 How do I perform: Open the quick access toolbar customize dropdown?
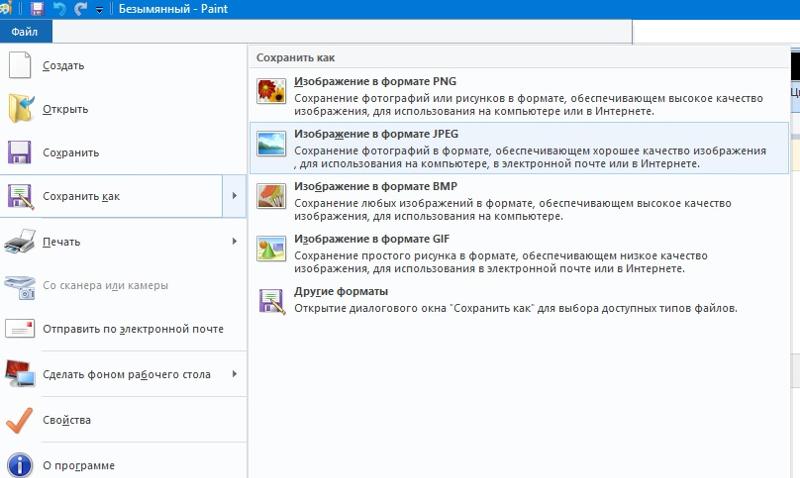[99, 10]
